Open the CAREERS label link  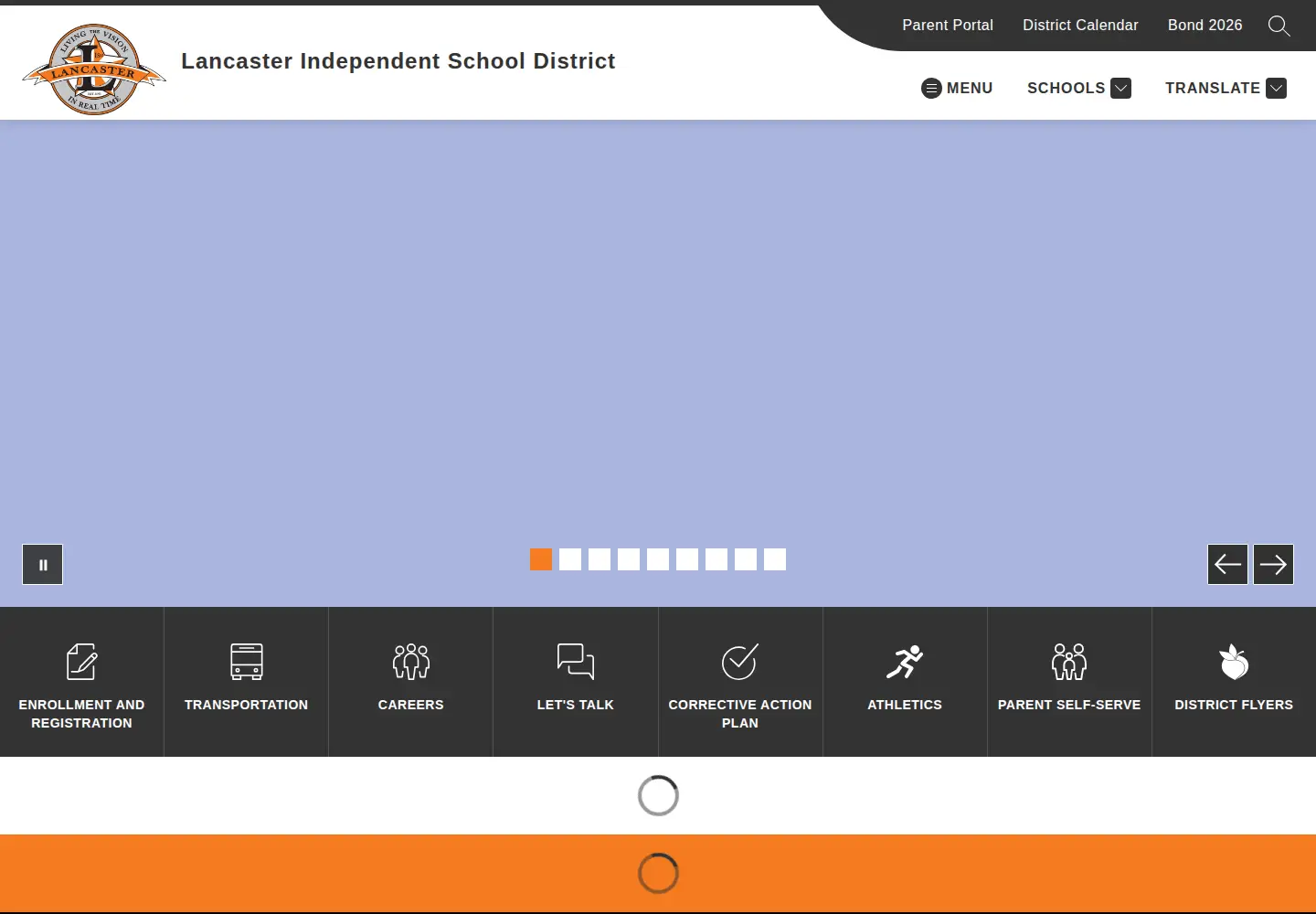(411, 705)
